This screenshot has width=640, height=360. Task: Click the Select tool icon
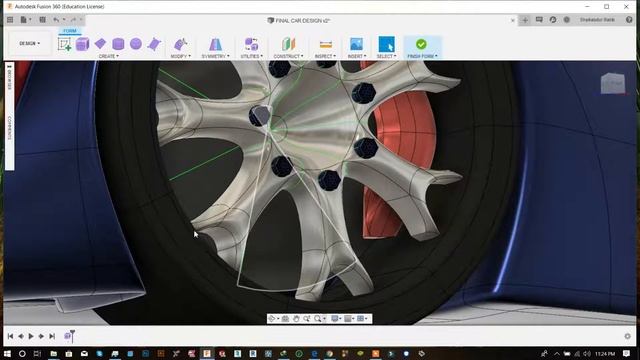[x=387, y=44]
